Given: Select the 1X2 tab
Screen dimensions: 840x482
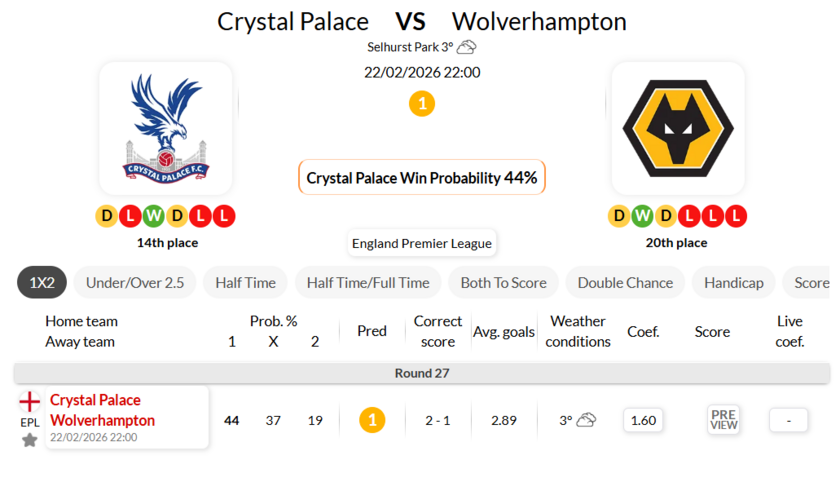Looking at the screenshot, I should click(42, 283).
